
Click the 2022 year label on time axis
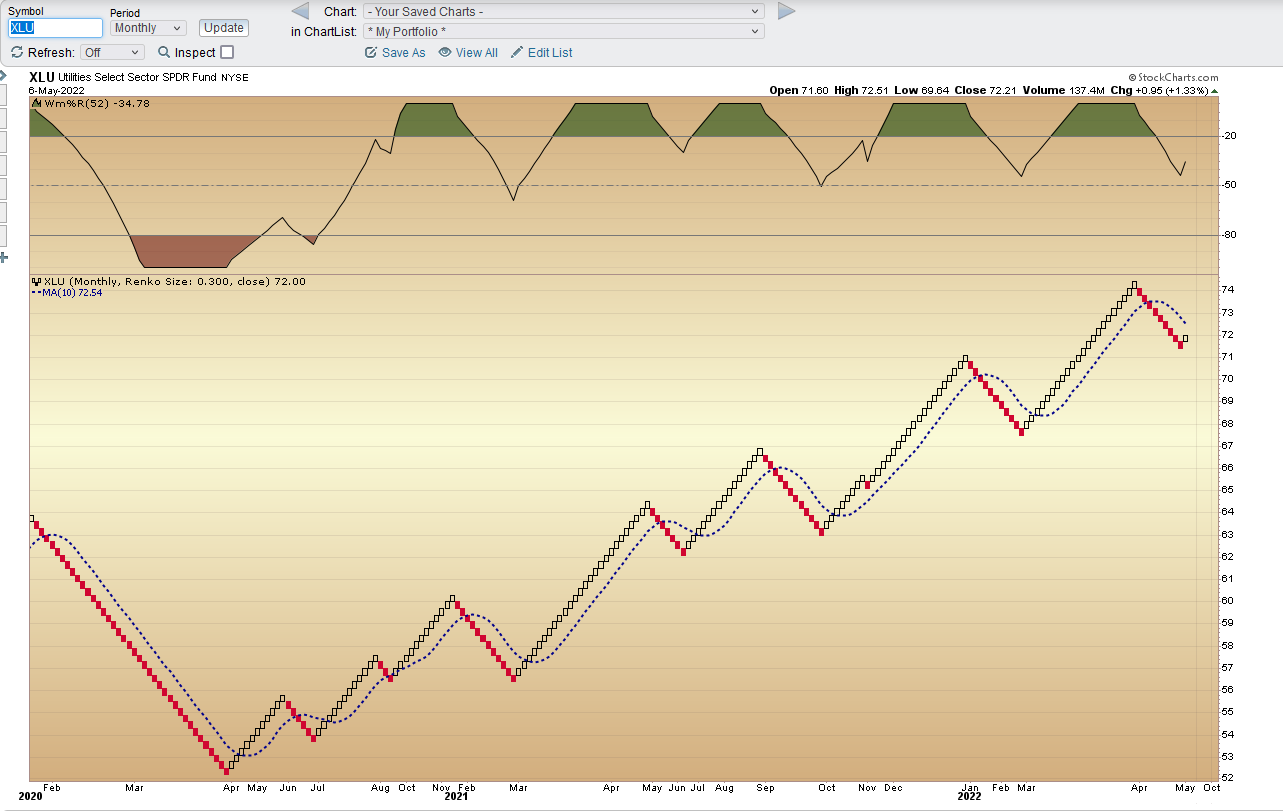[x=969, y=797]
